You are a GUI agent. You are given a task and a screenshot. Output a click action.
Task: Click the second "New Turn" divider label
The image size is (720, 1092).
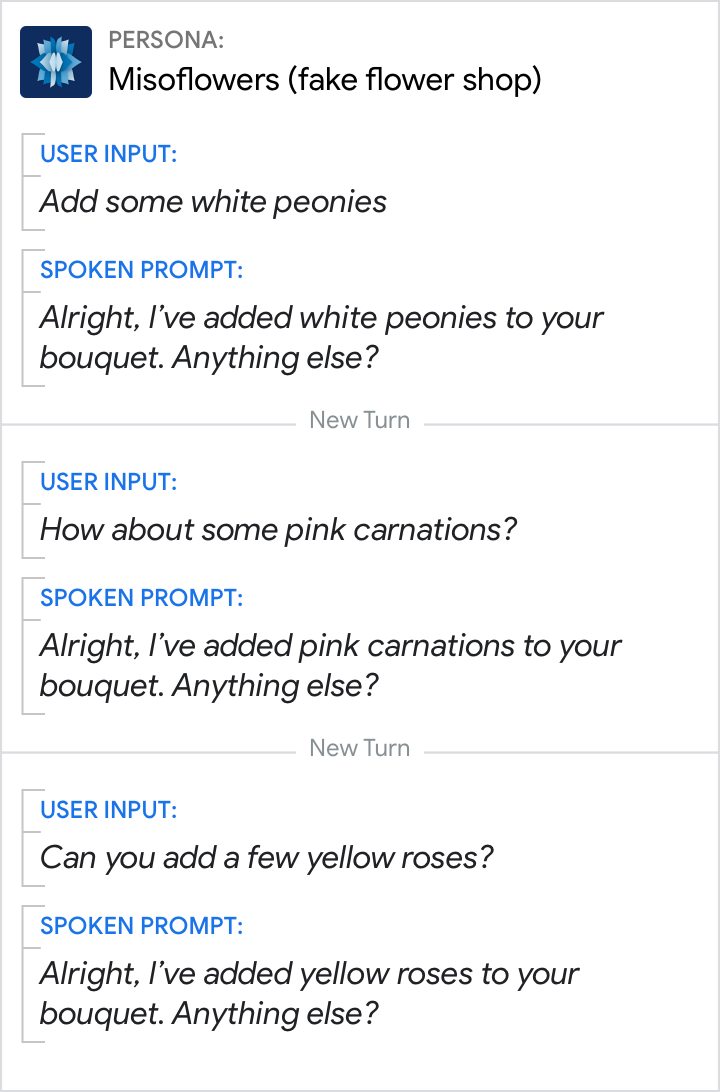[359, 748]
